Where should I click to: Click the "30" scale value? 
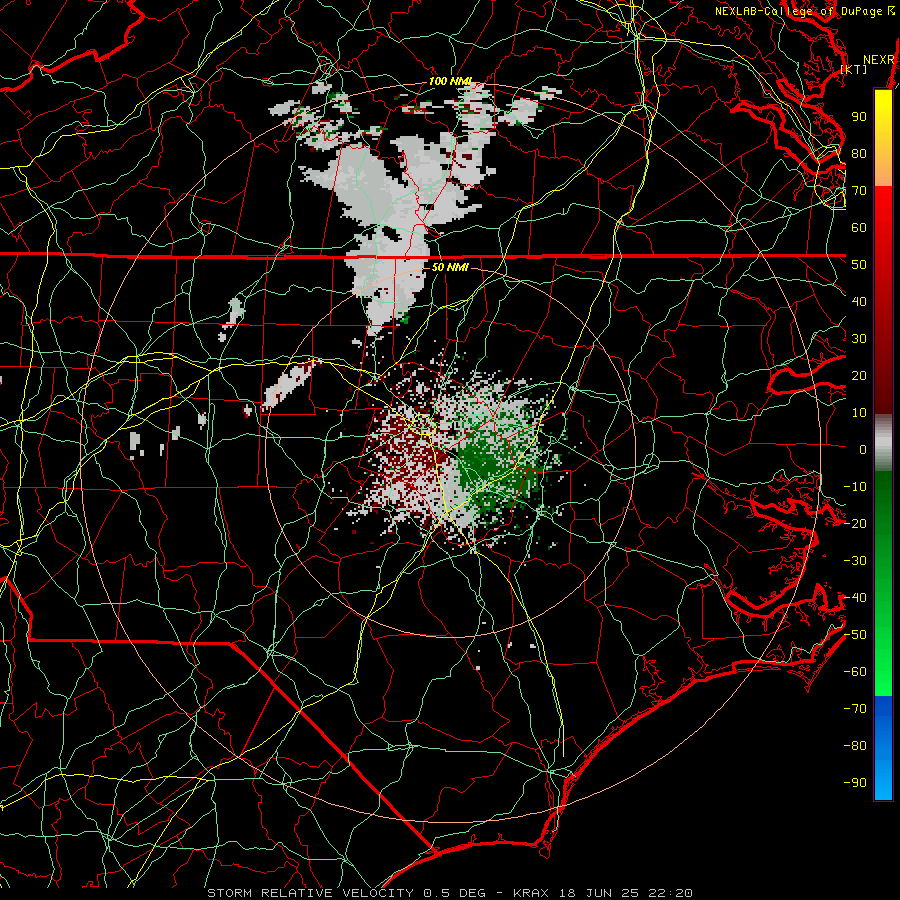pos(859,339)
